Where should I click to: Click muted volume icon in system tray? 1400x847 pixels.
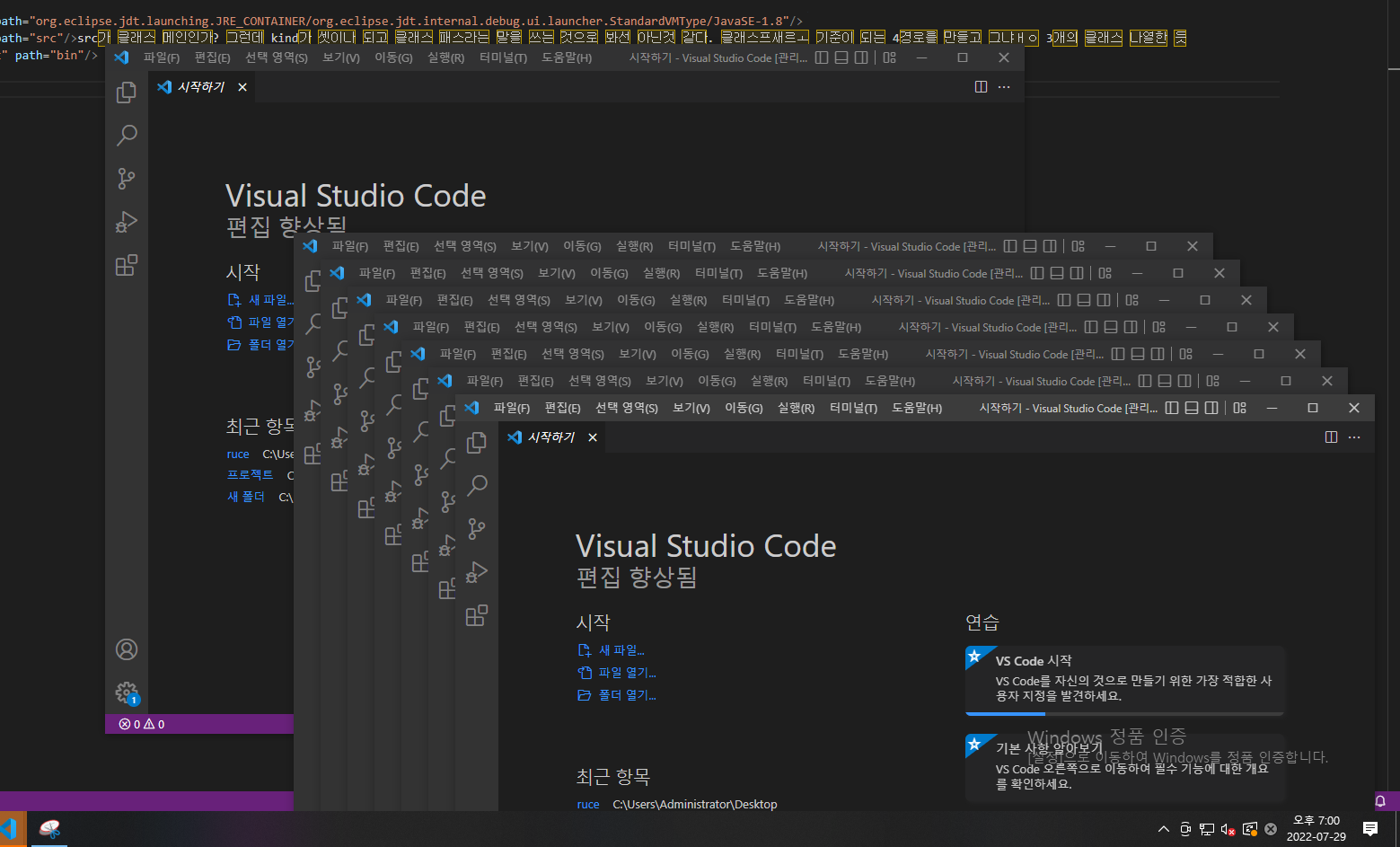point(1228,829)
